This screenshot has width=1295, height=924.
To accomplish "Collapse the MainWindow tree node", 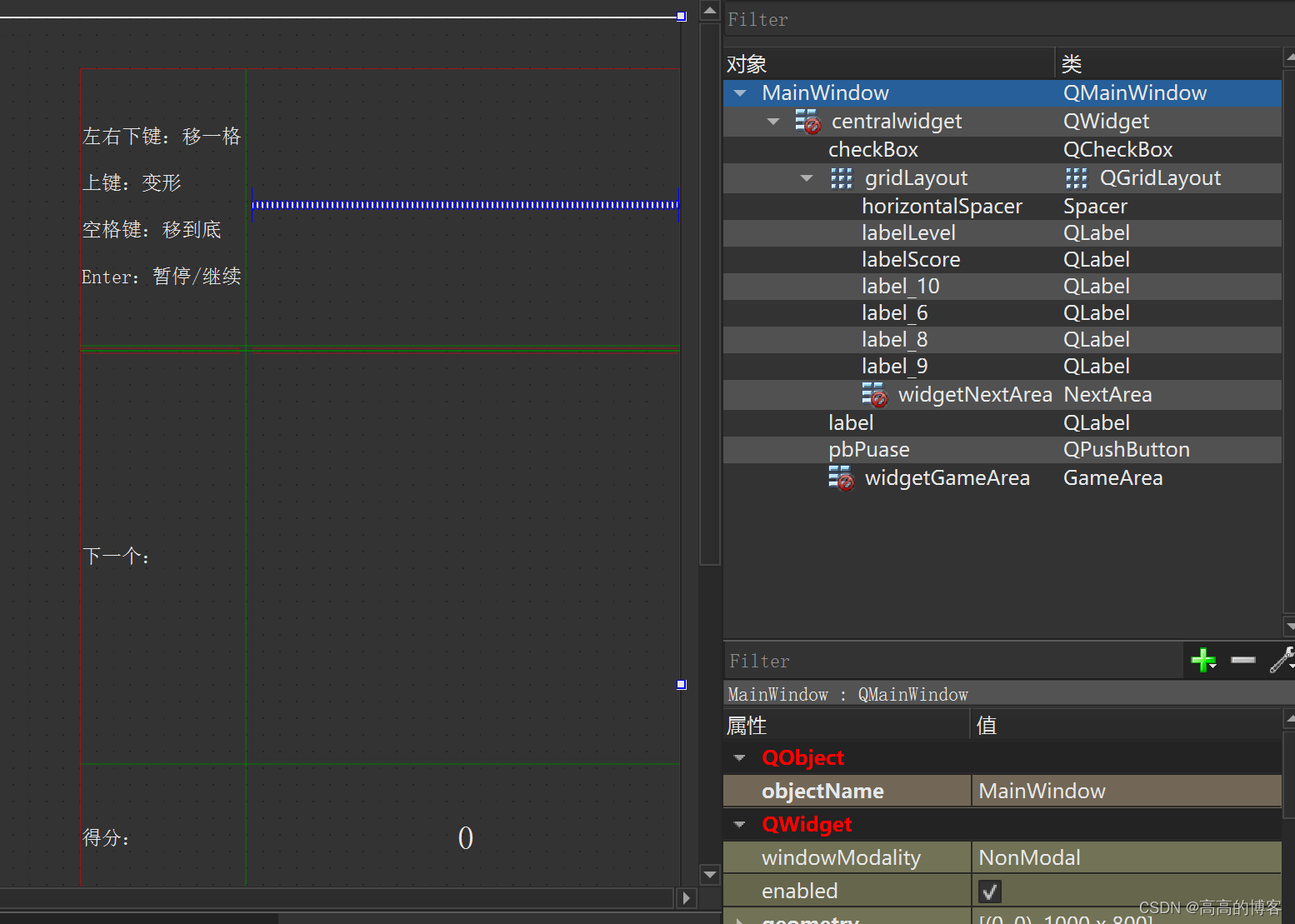I will (740, 93).
